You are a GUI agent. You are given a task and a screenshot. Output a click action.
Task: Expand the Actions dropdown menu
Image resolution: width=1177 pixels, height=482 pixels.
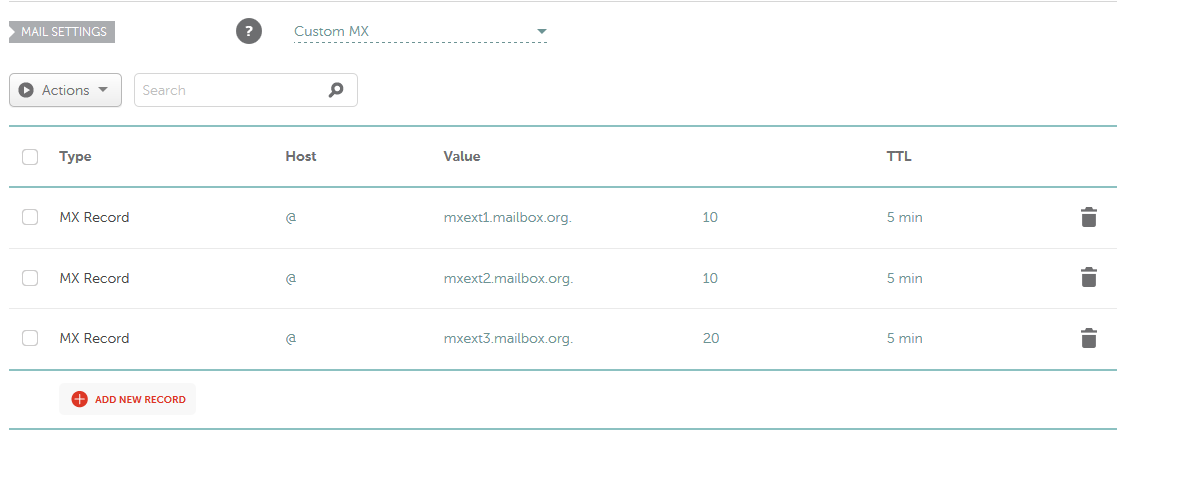tap(66, 90)
